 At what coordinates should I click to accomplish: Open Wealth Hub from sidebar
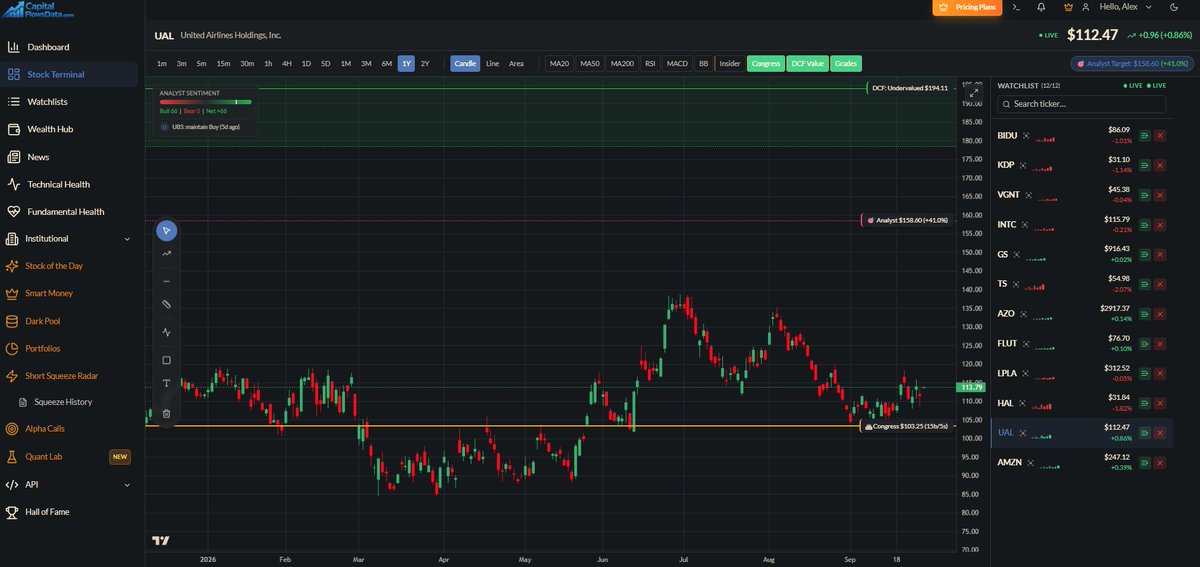tap(69, 129)
